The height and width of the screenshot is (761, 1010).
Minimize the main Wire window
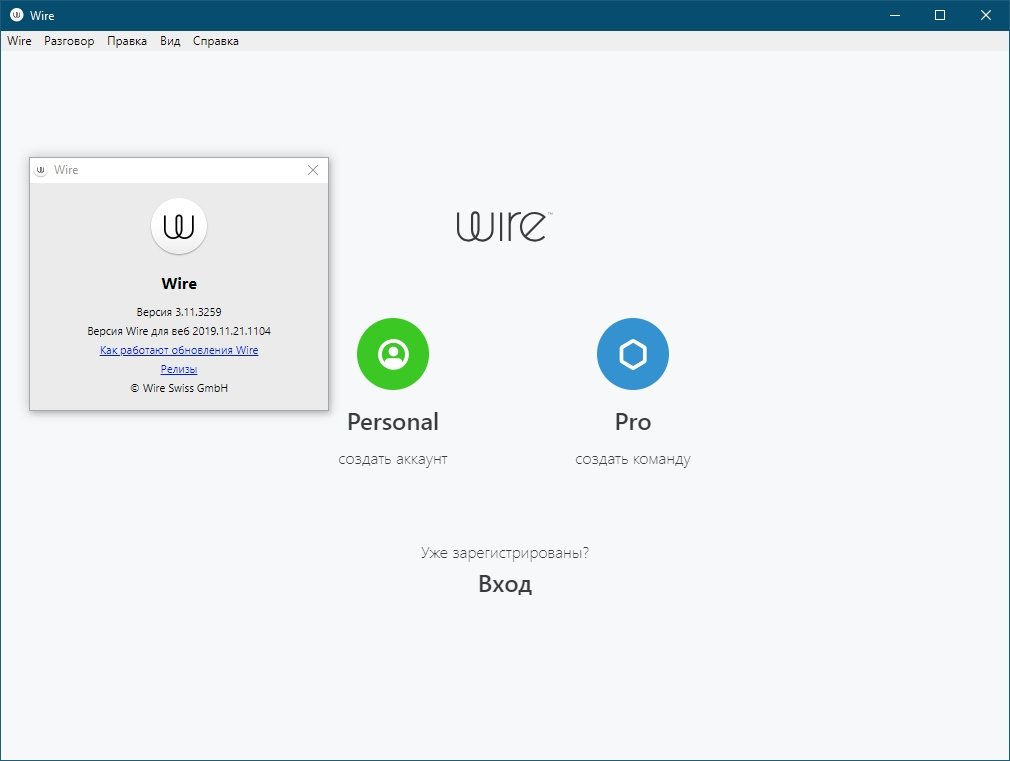point(895,15)
